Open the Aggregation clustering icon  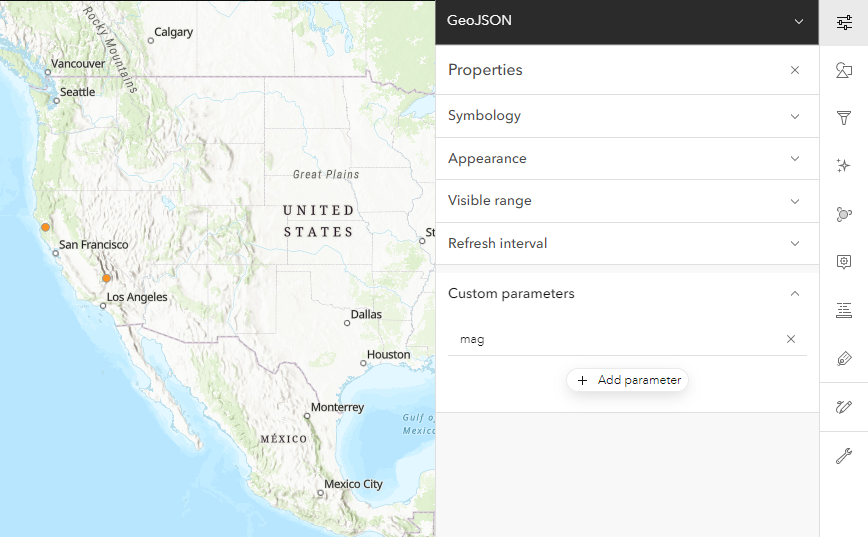click(x=844, y=214)
